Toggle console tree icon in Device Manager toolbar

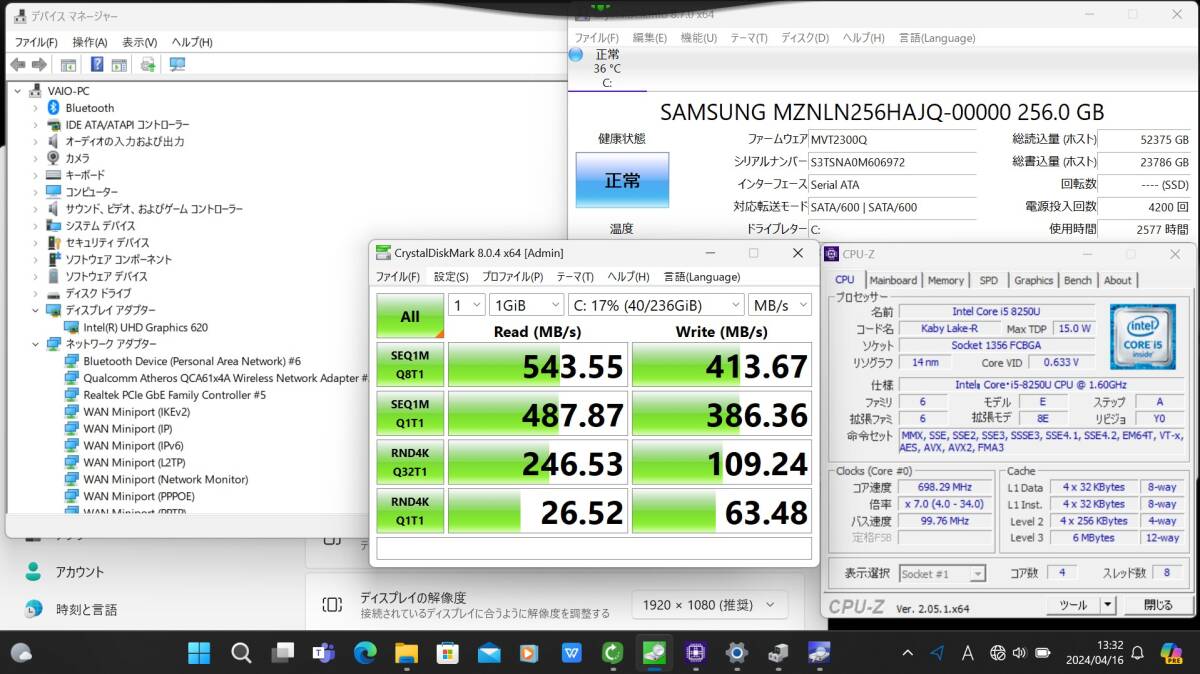pyautogui.click(x=68, y=65)
